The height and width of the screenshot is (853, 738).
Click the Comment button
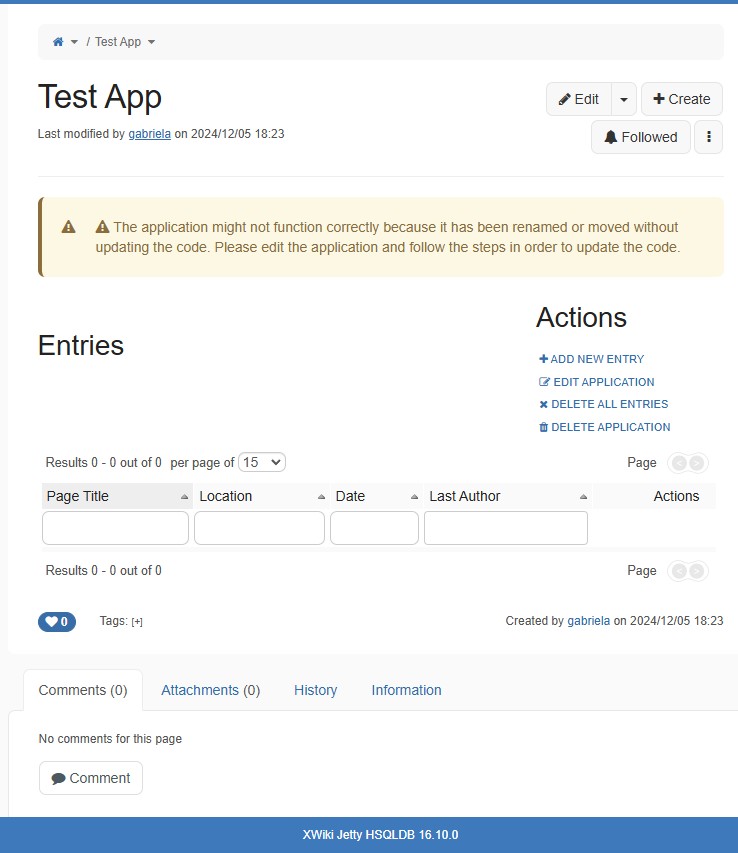(91, 778)
